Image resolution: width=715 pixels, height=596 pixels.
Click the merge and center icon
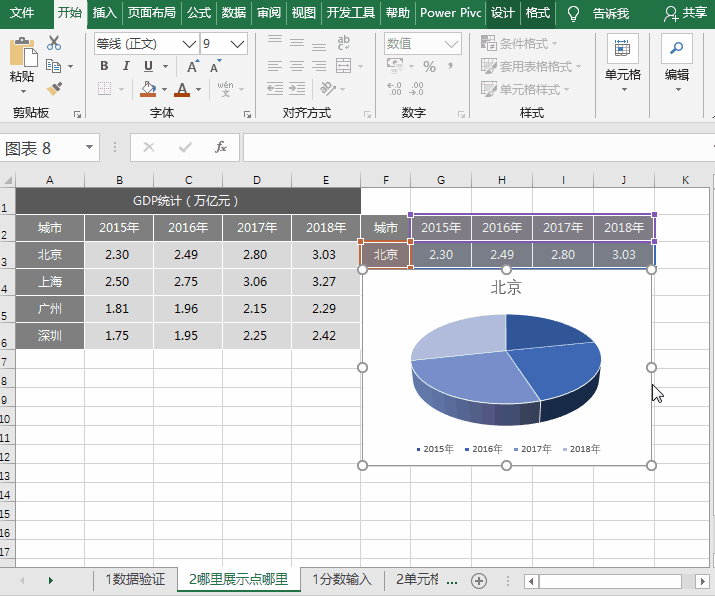coord(344,66)
